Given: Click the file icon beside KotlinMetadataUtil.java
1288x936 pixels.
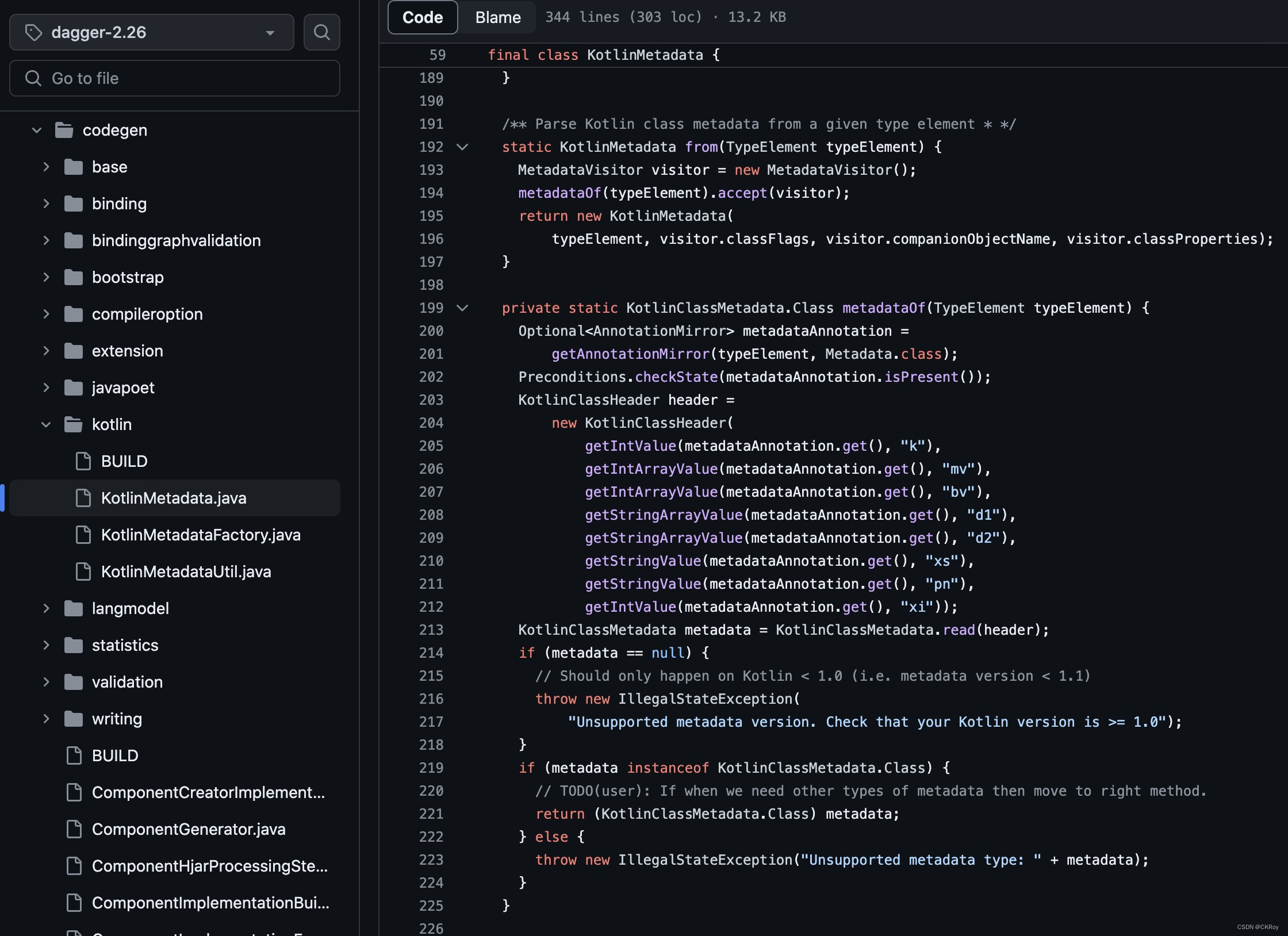Looking at the screenshot, I should [x=83, y=571].
